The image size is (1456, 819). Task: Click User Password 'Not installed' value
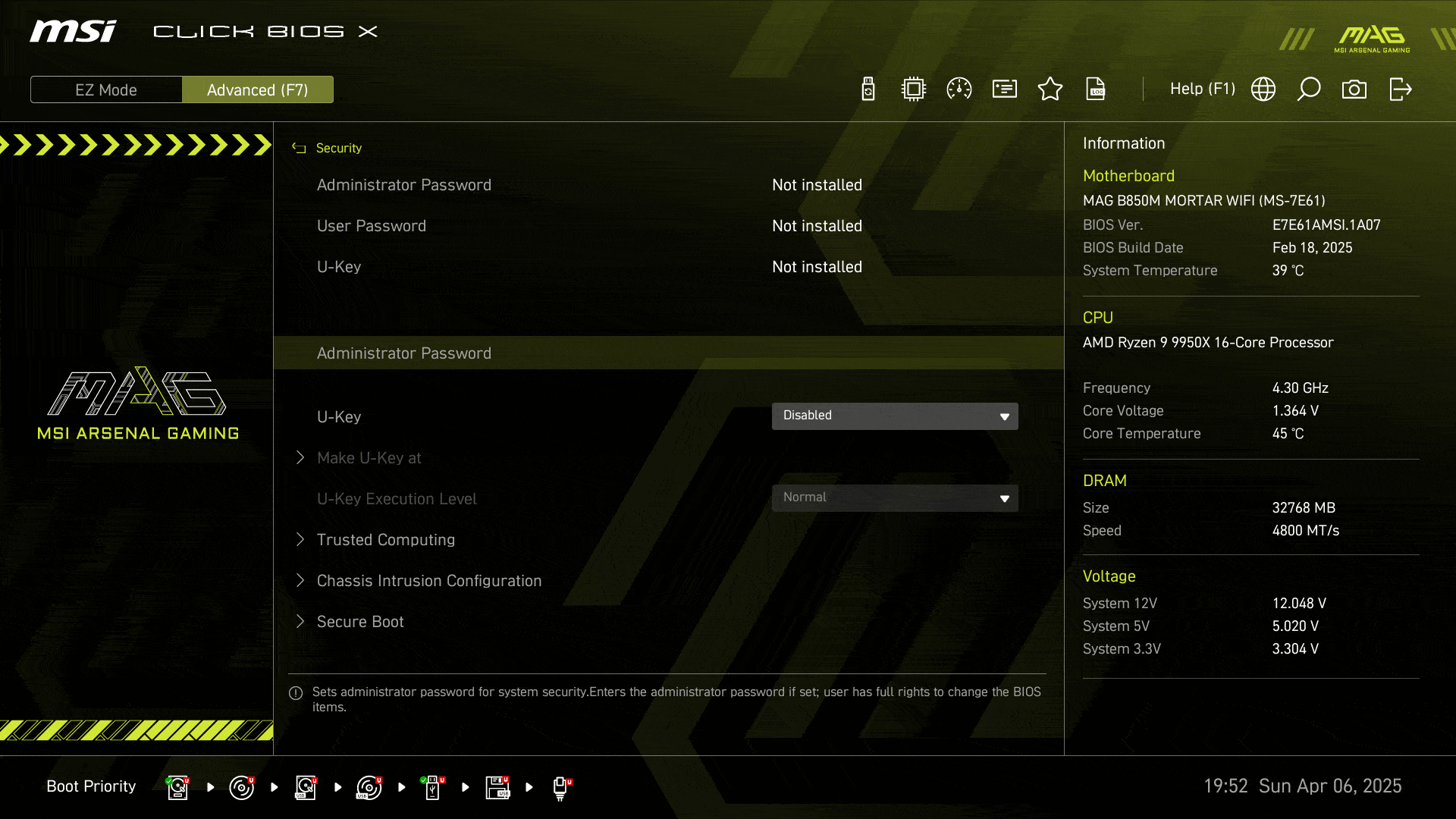coord(817,226)
